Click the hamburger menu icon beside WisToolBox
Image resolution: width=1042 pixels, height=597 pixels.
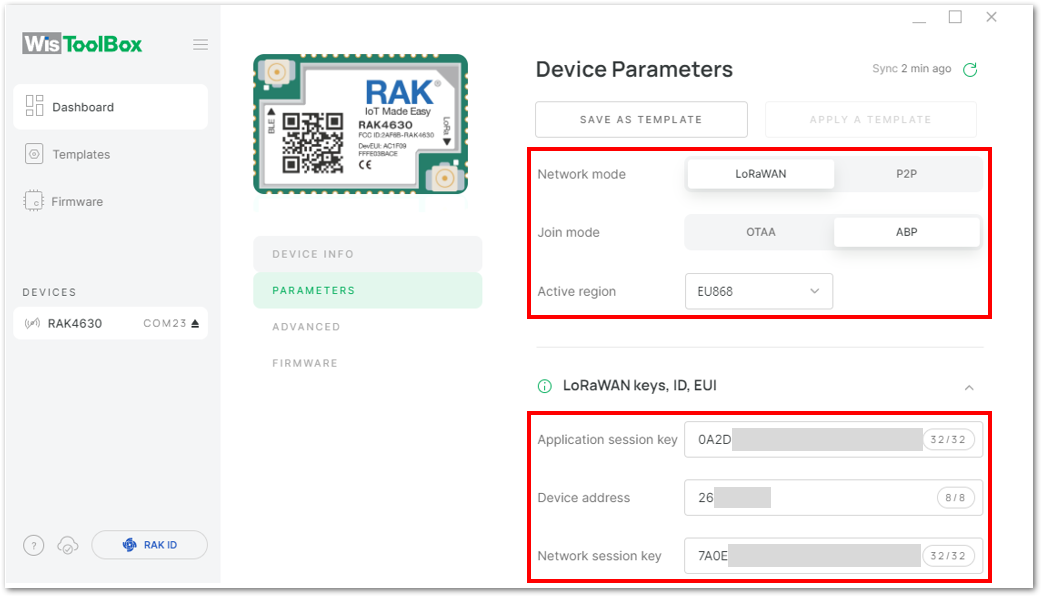[201, 45]
